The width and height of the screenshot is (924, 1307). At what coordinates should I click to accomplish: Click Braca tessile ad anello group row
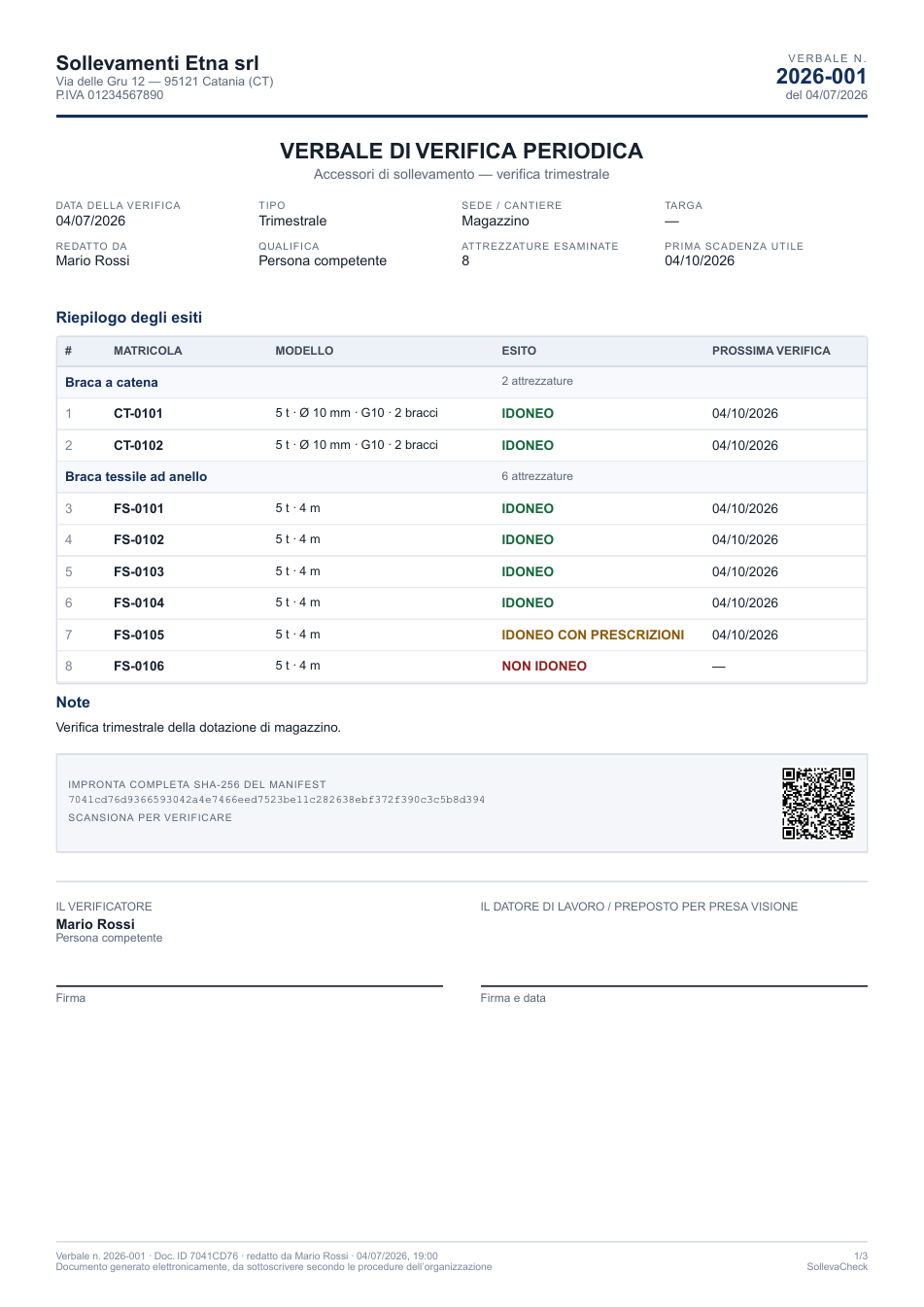(462, 476)
